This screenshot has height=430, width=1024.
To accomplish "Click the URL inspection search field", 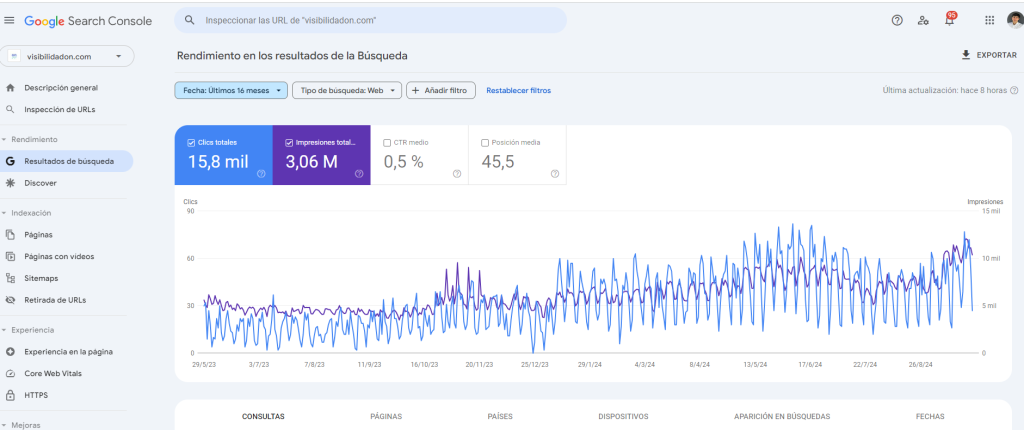I will point(370,20).
